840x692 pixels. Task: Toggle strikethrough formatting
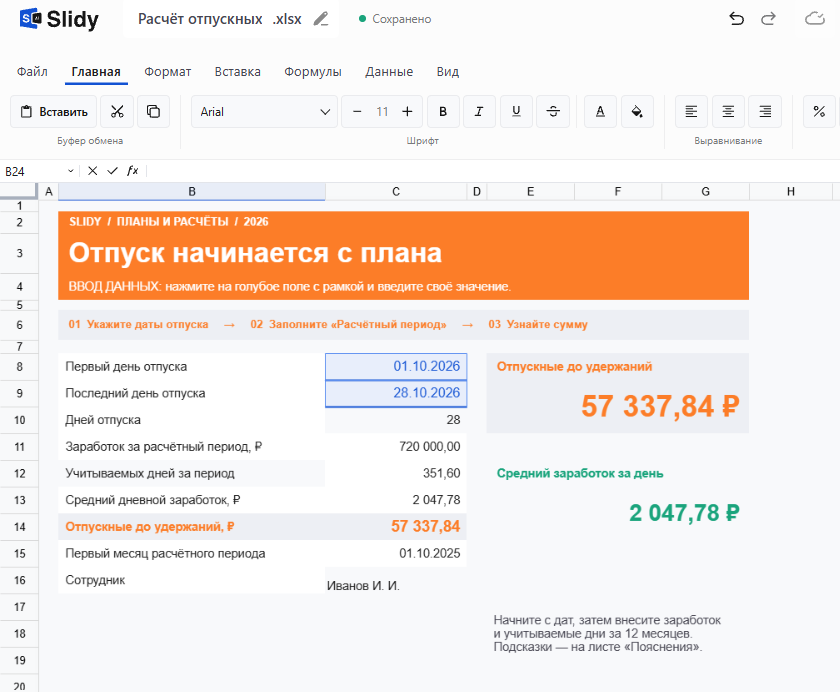[x=553, y=111]
